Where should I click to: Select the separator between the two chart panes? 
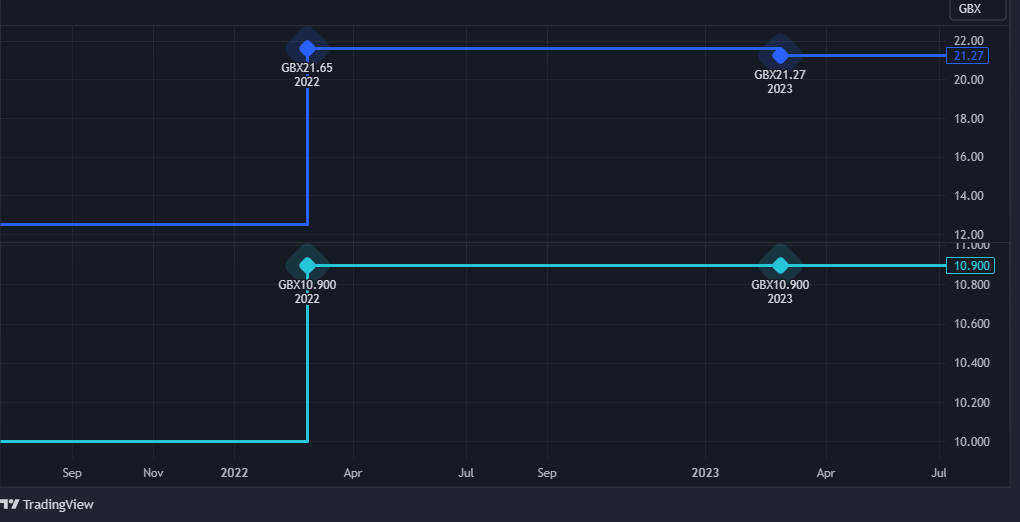470,242
